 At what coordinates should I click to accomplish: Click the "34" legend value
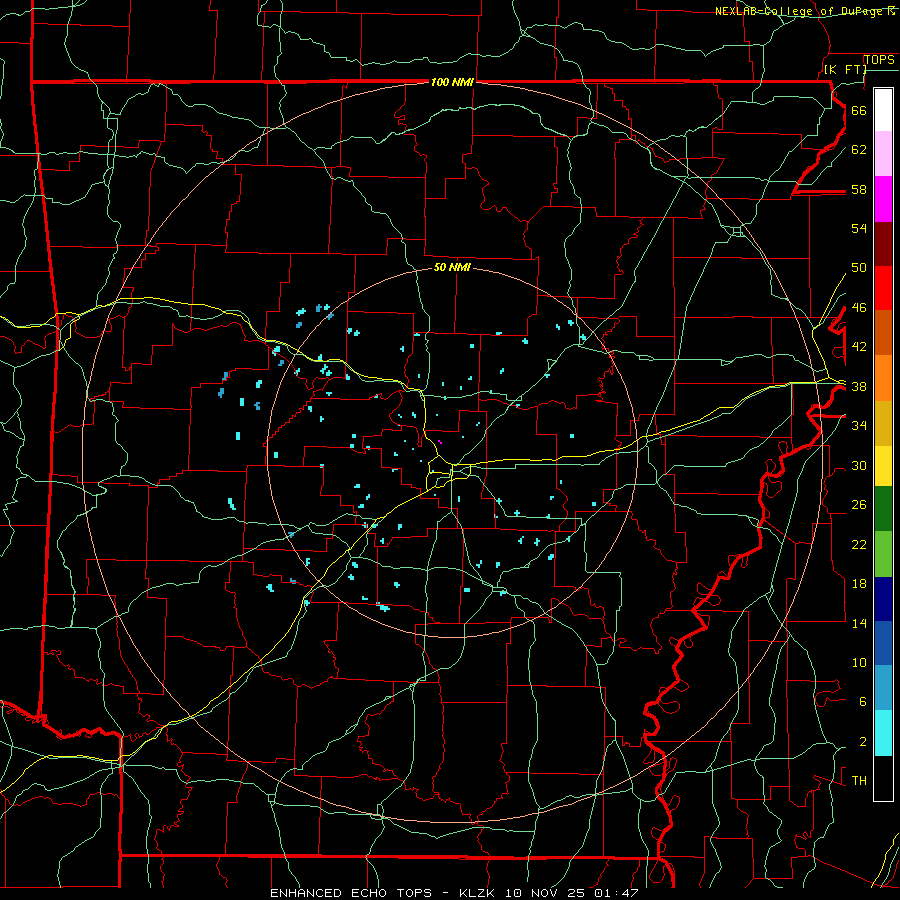coord(859,426)
